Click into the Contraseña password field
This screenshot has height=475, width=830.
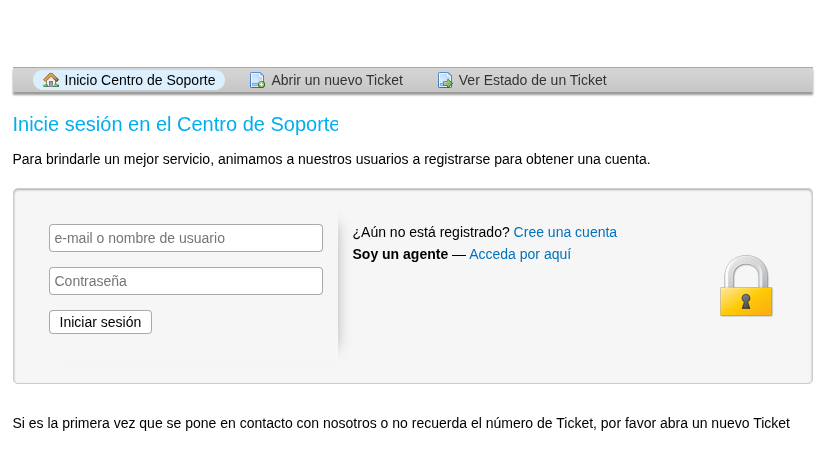coord(186,281)
